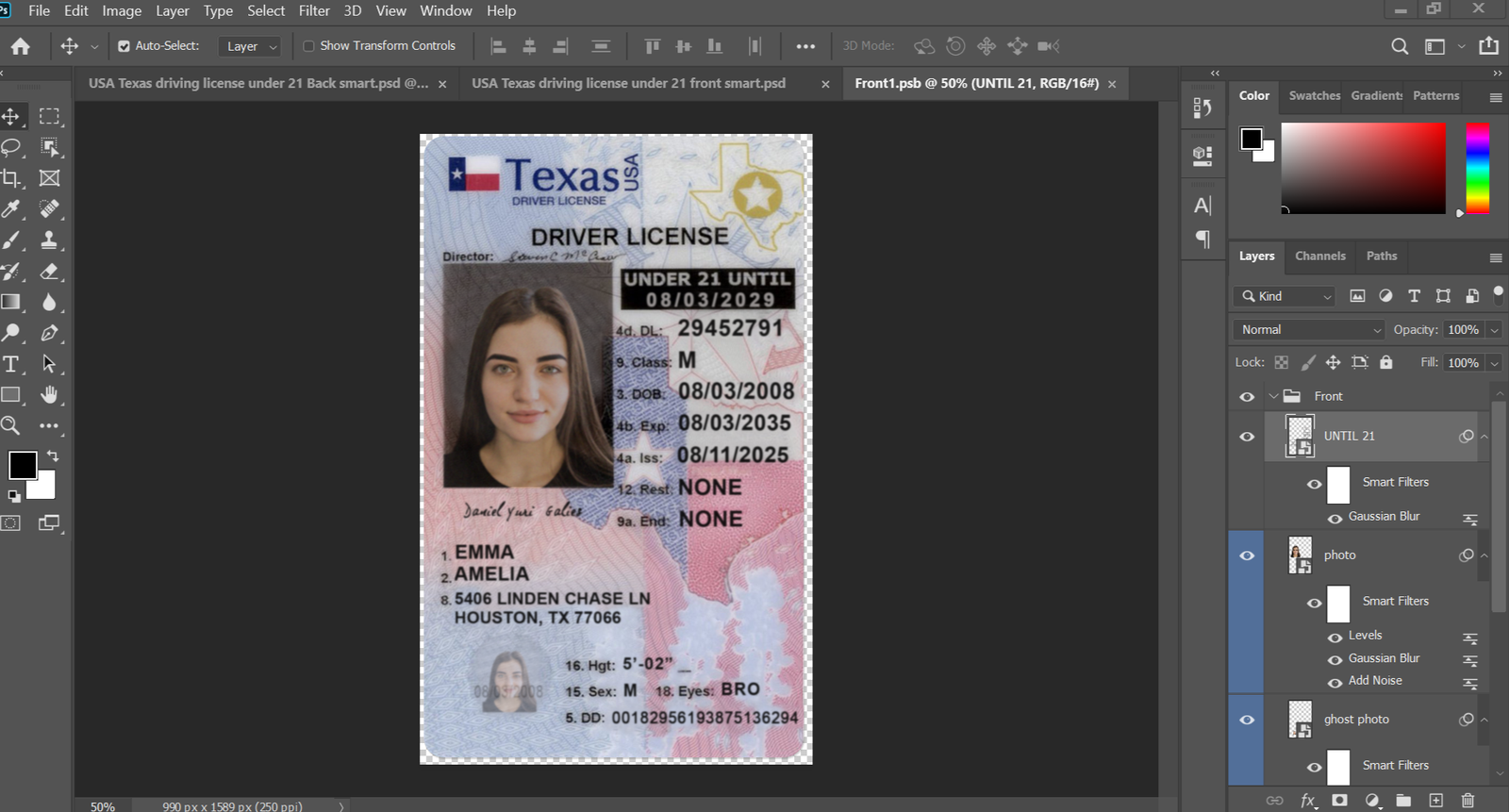Click the foreground color swatch in toolbox
Viewport: 1509px width, 812px height.
coord(23,465)
